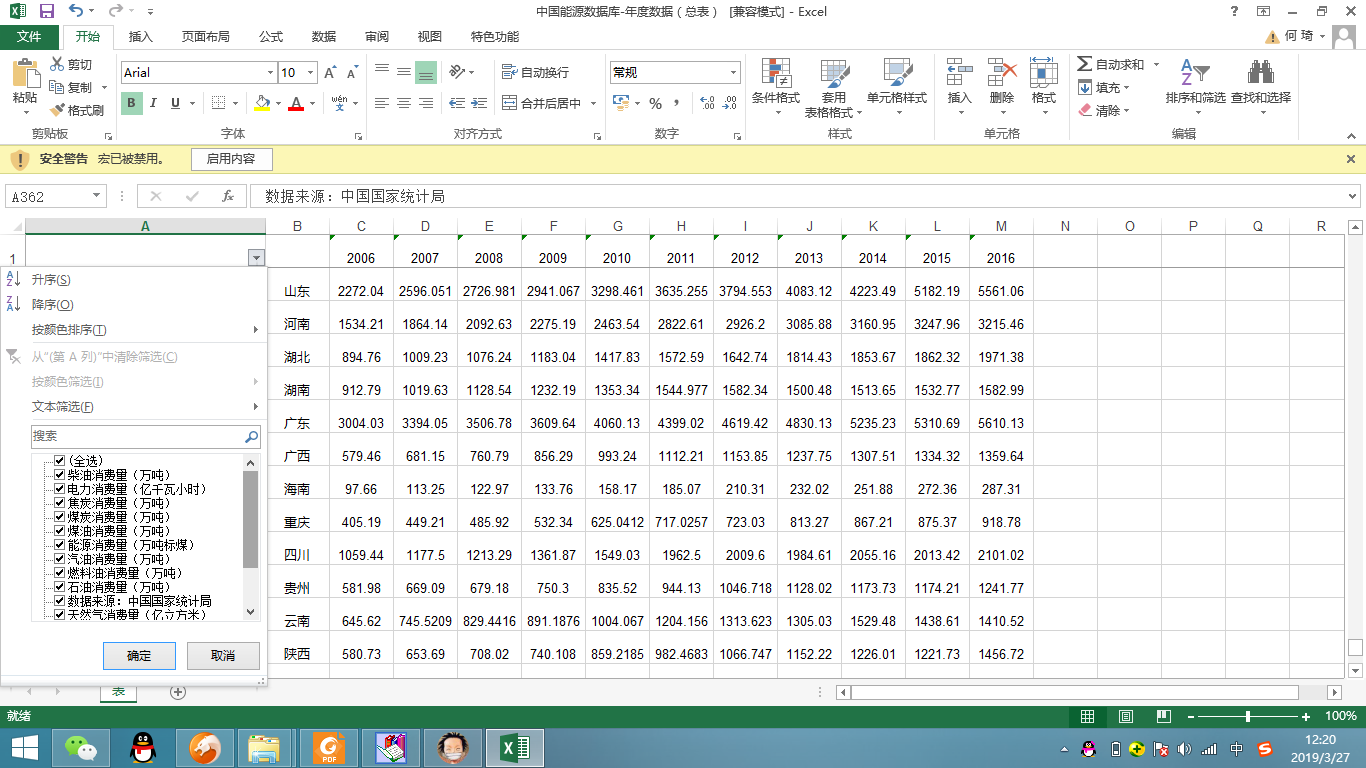Image resolution: width=1366 pixels, height=768 pixels.
Task: Click the 取消 button in filter panel
Action: (x=223, y=656)
